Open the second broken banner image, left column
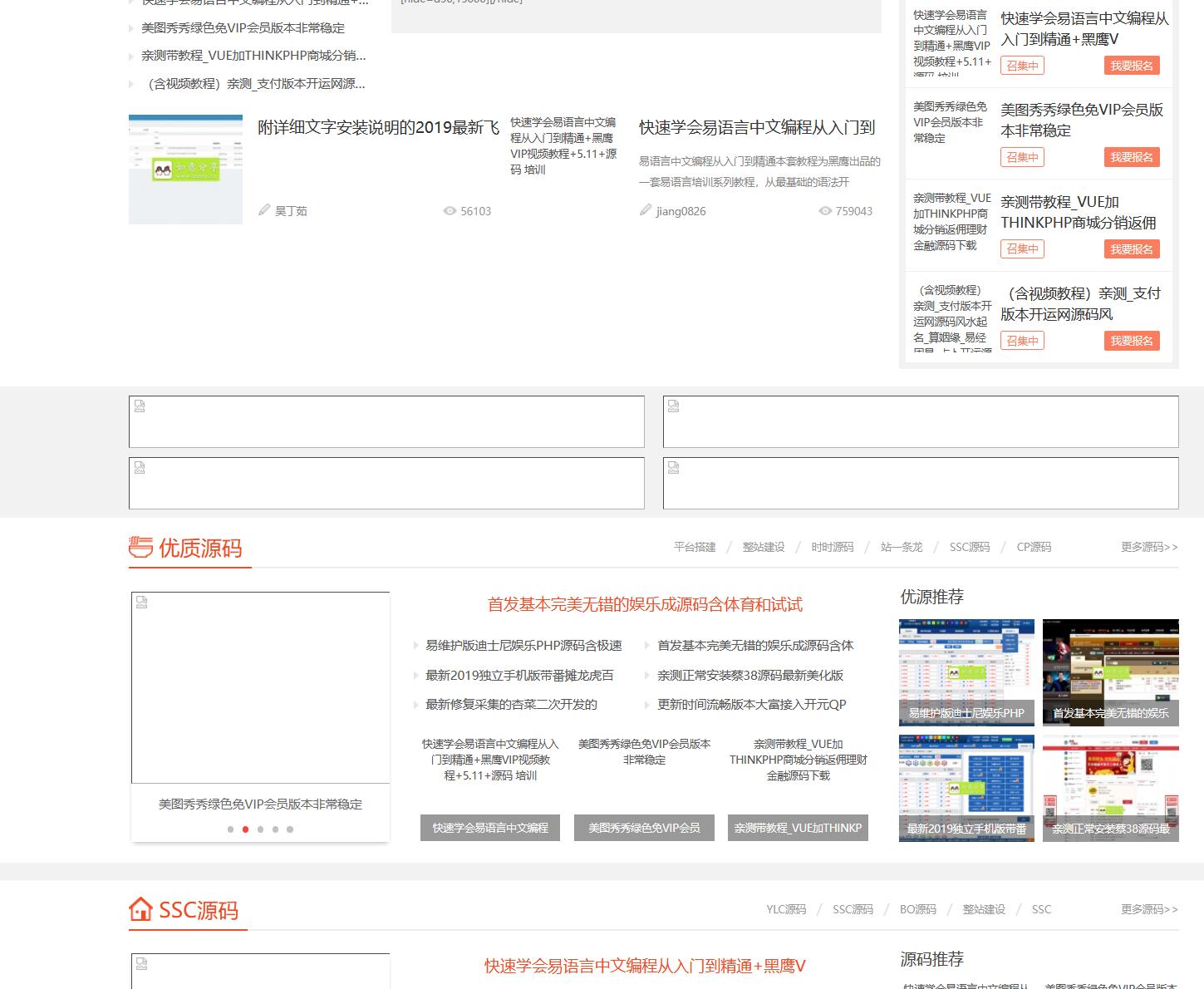This screenshot has height=989, width=1204. 386,483
